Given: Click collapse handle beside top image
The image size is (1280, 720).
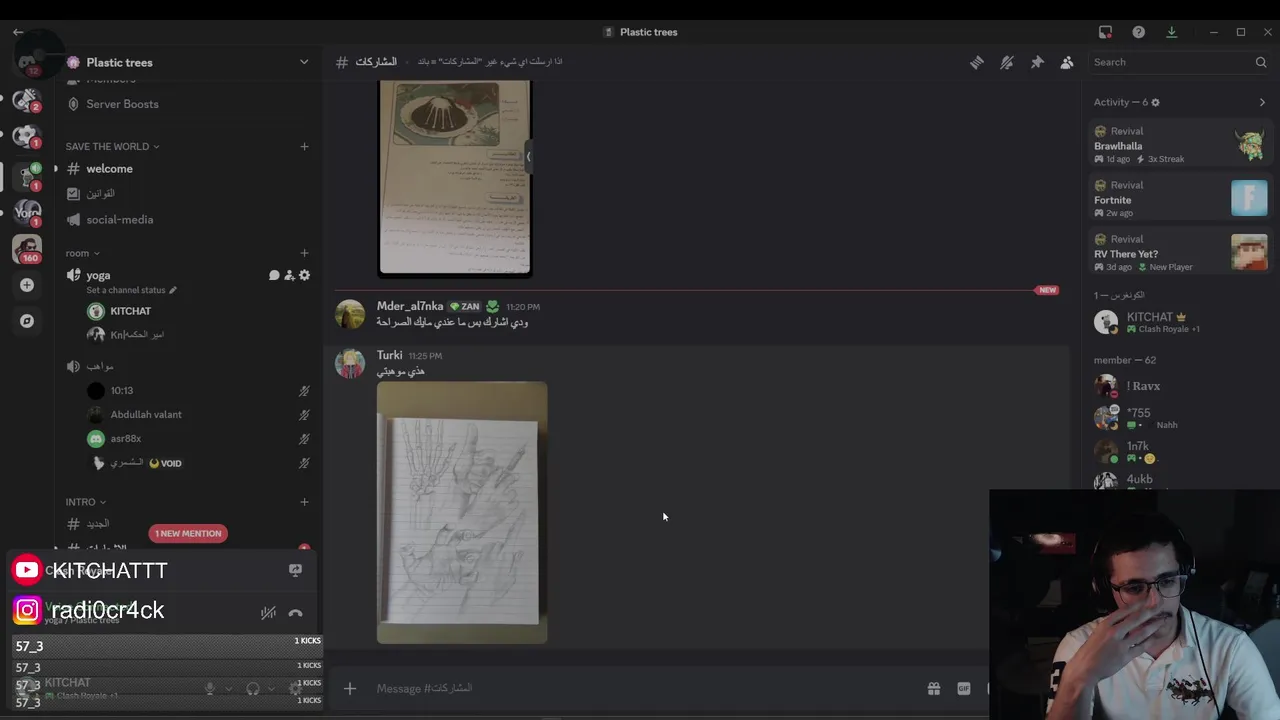Looking at the screenshot, I should point(529,156).
